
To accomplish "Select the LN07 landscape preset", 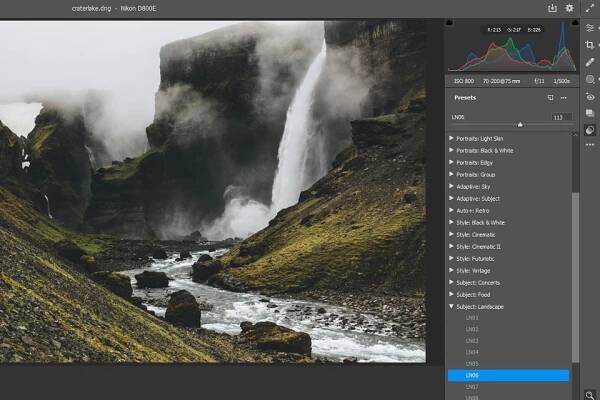I will coord(472,387).
